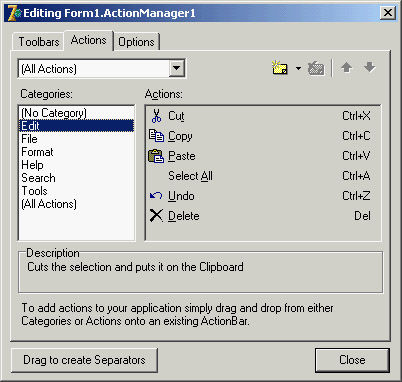Open the New Action dropdown arrow
402x382 pixels.
point(298,68)
